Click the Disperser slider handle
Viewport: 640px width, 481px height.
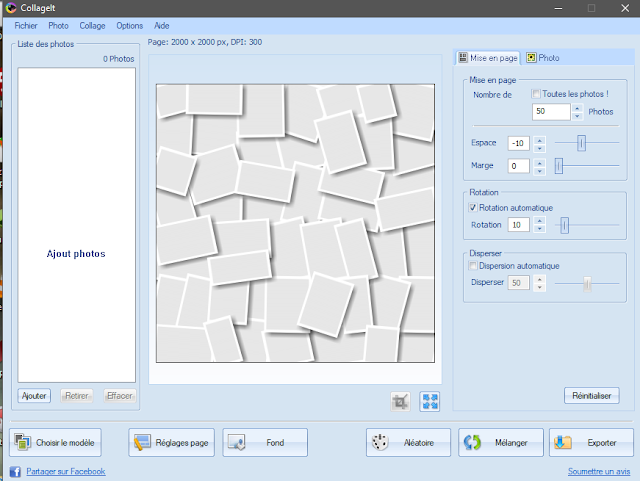tap(587, 283)
